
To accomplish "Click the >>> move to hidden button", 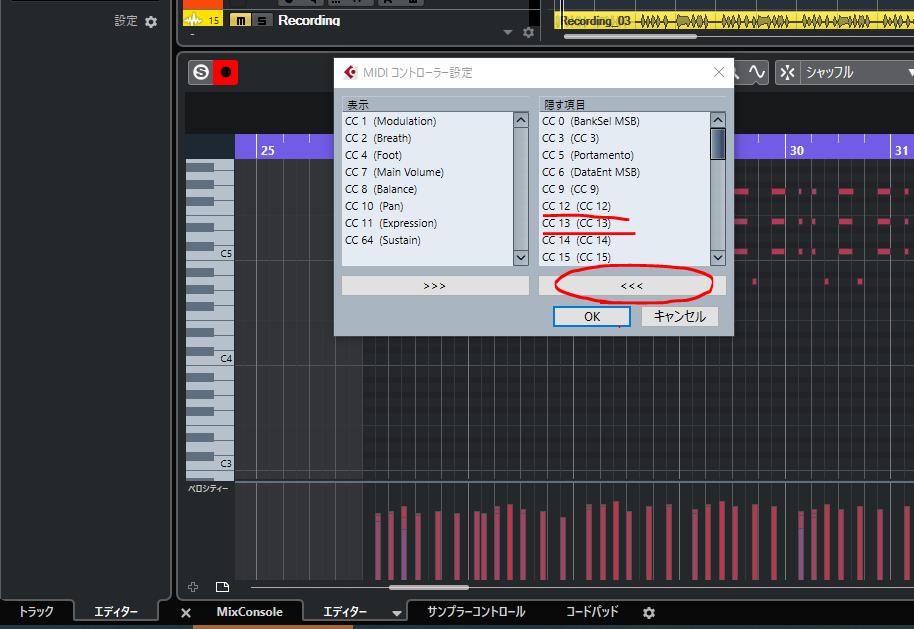I will coord(435,286).
